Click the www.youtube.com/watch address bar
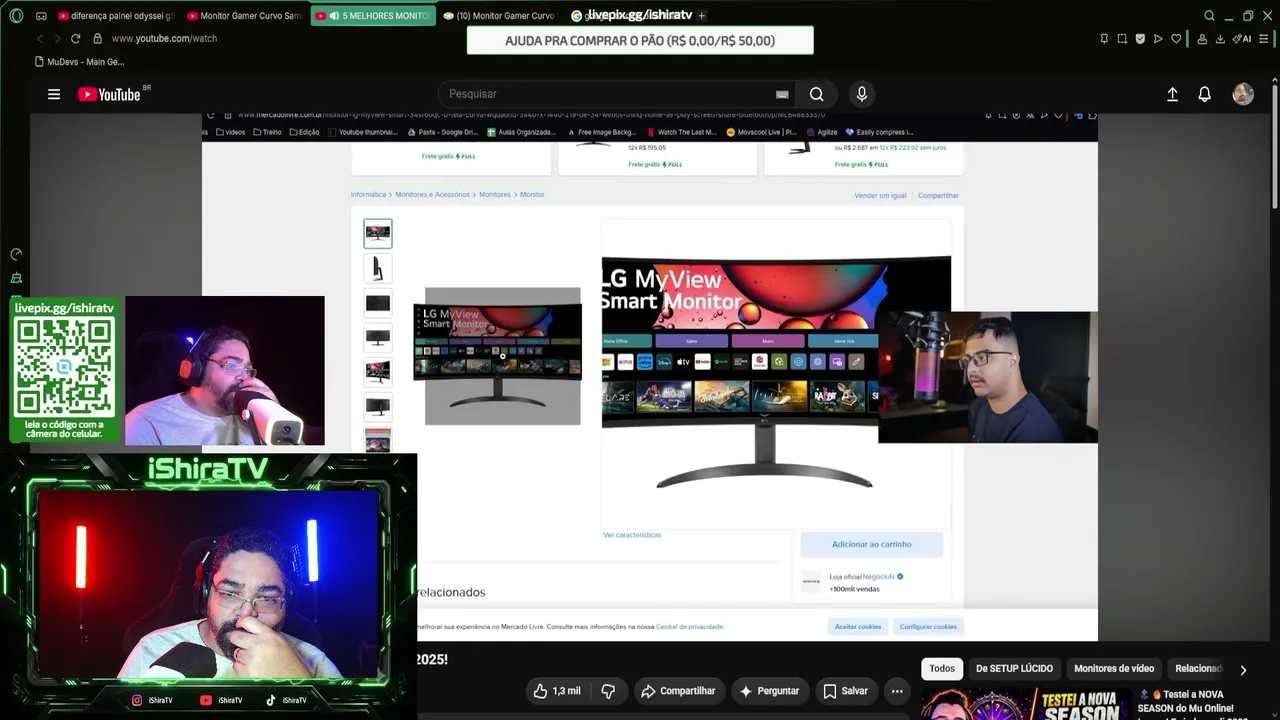This screenshot has height=720, width=1280. pos(164,38)
